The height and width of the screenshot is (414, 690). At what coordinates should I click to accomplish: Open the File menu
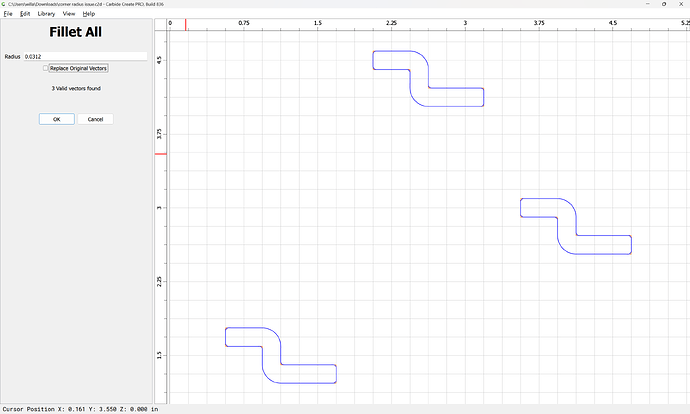[x=8, y=13]
